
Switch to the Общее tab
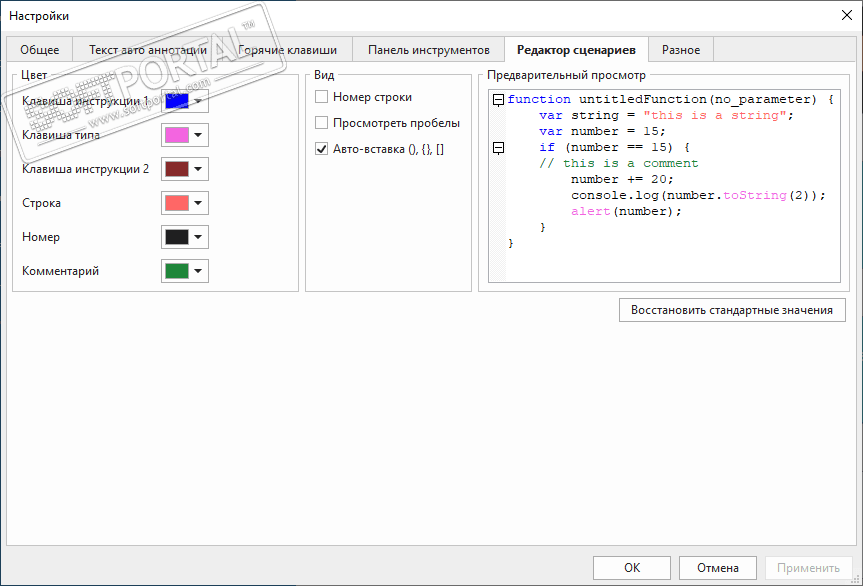pos(40,50)
